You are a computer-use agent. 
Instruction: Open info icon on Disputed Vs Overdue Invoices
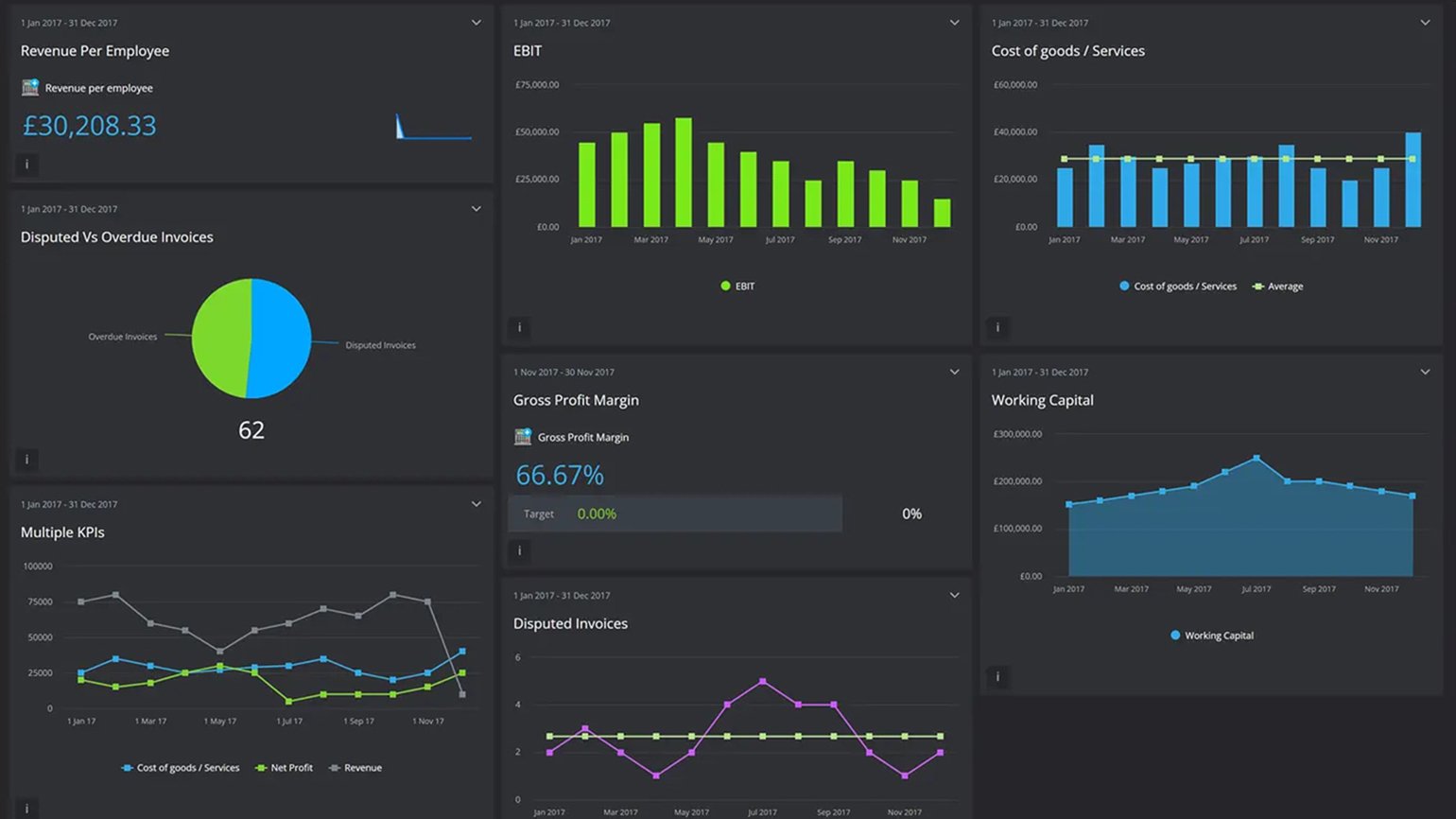pyautogui.click(x=26, y=460)
